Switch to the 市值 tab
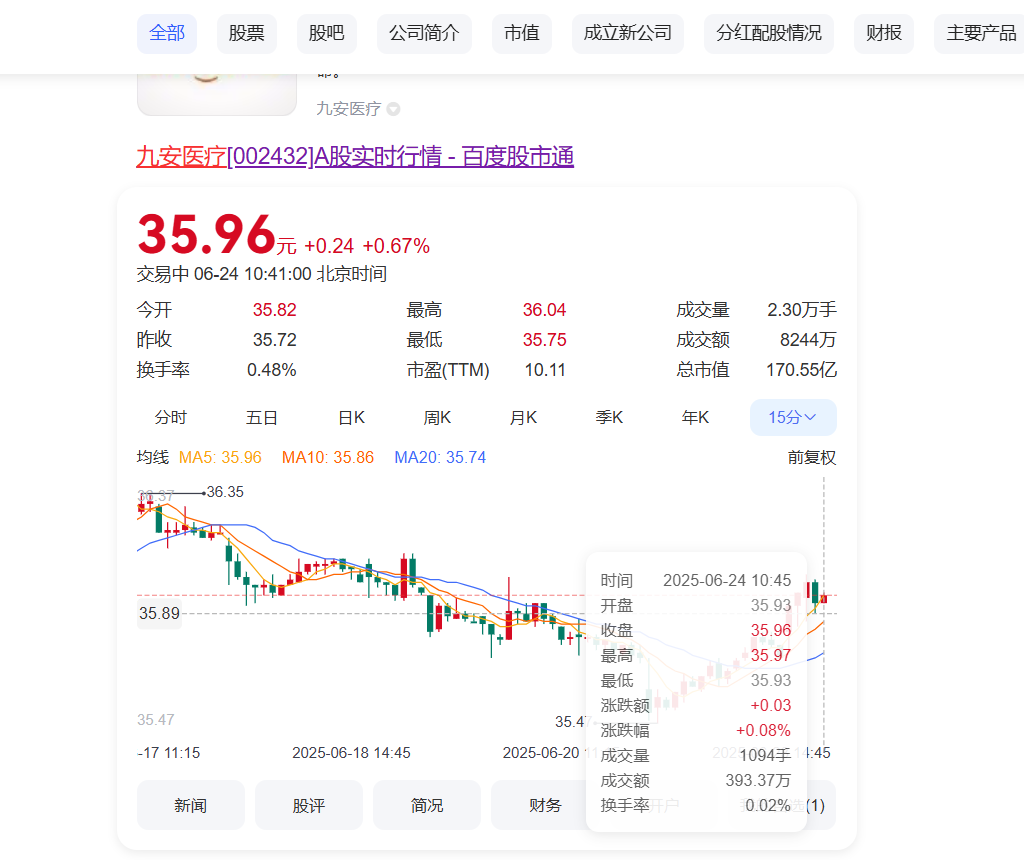Image resolution: width=1024 pixels, height=860 pixels. coord(522,33)
